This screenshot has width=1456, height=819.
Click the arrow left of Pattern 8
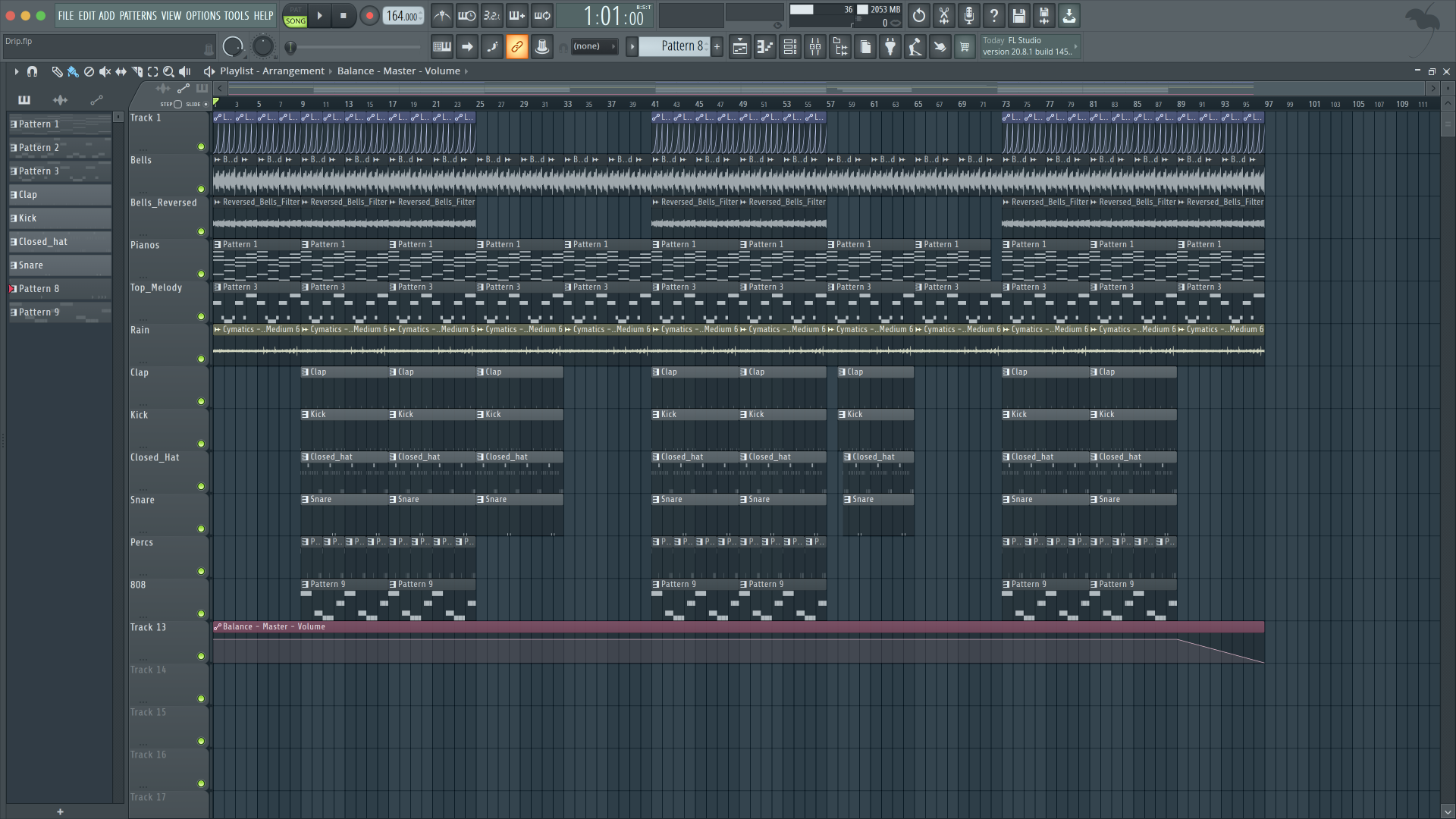tap(632, 47)
